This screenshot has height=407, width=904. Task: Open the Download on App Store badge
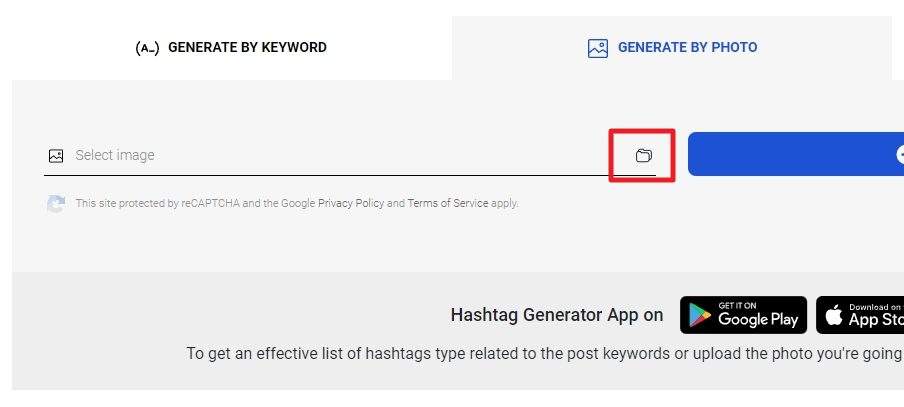860,315
